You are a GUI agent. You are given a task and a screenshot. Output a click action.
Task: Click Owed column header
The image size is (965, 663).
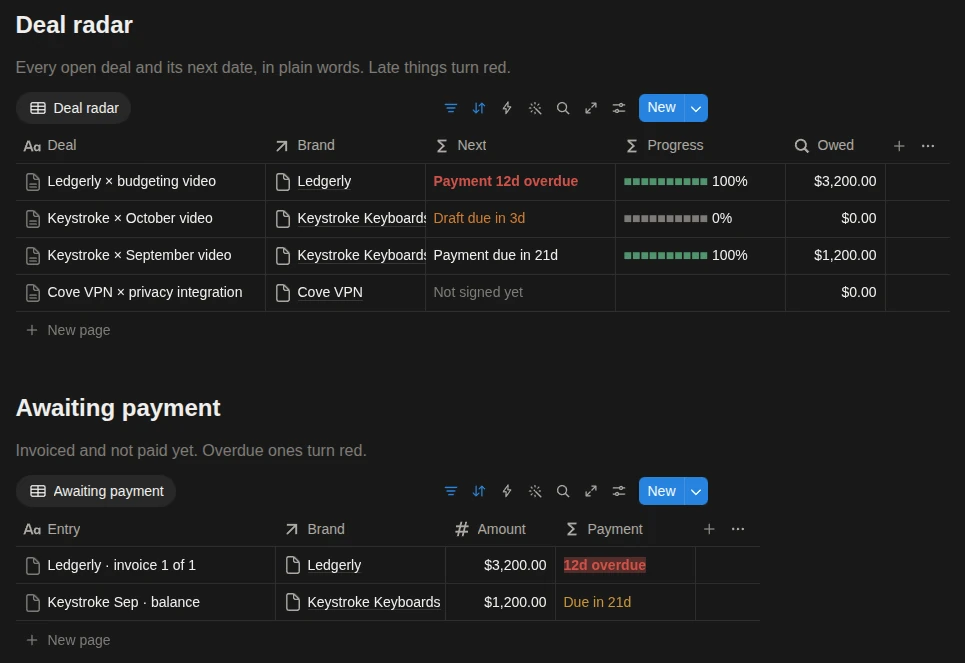click(835, 145)
